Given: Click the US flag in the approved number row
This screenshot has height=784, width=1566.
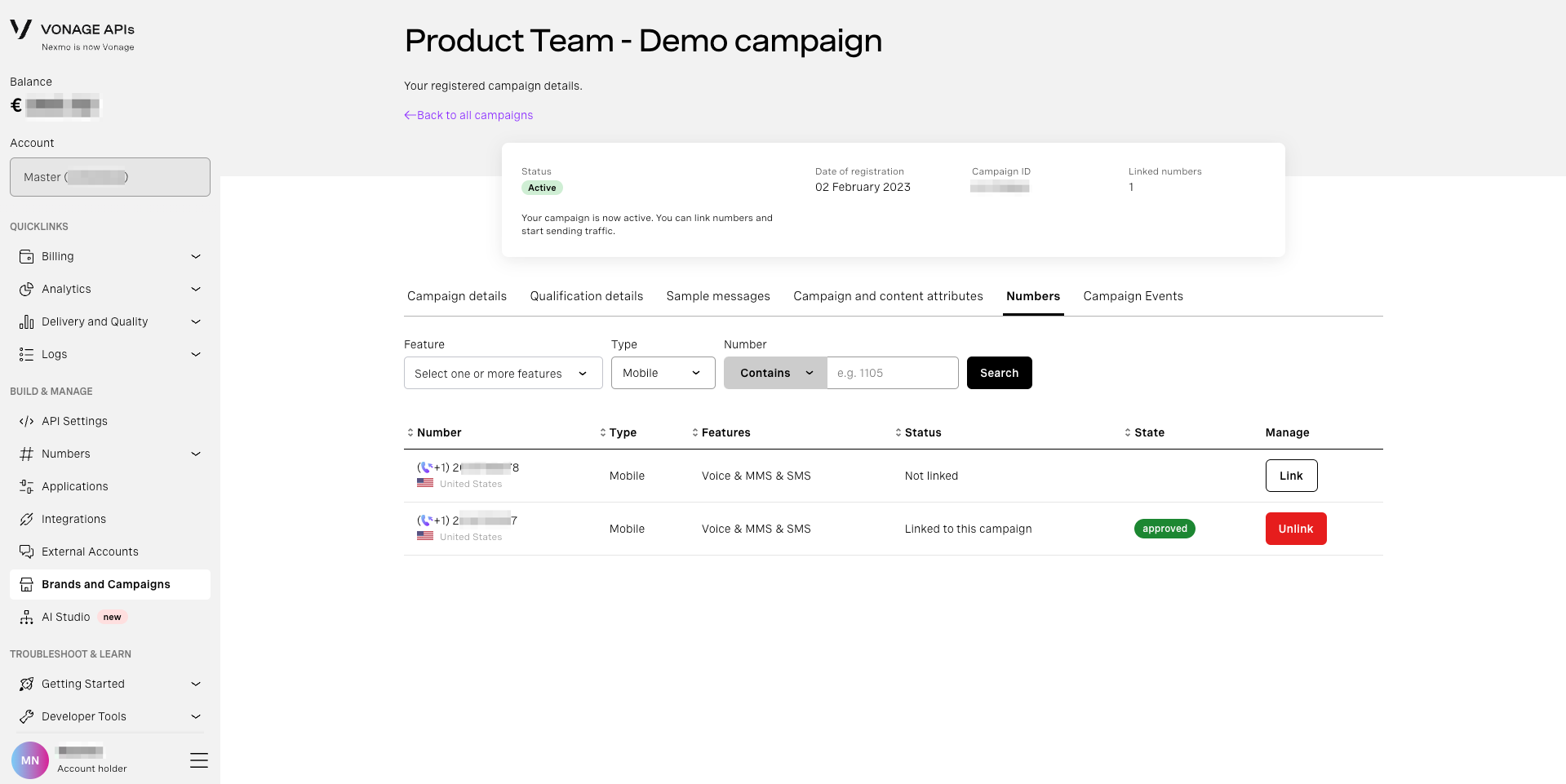Looking at the screenshot, I should tap(425, 536).
